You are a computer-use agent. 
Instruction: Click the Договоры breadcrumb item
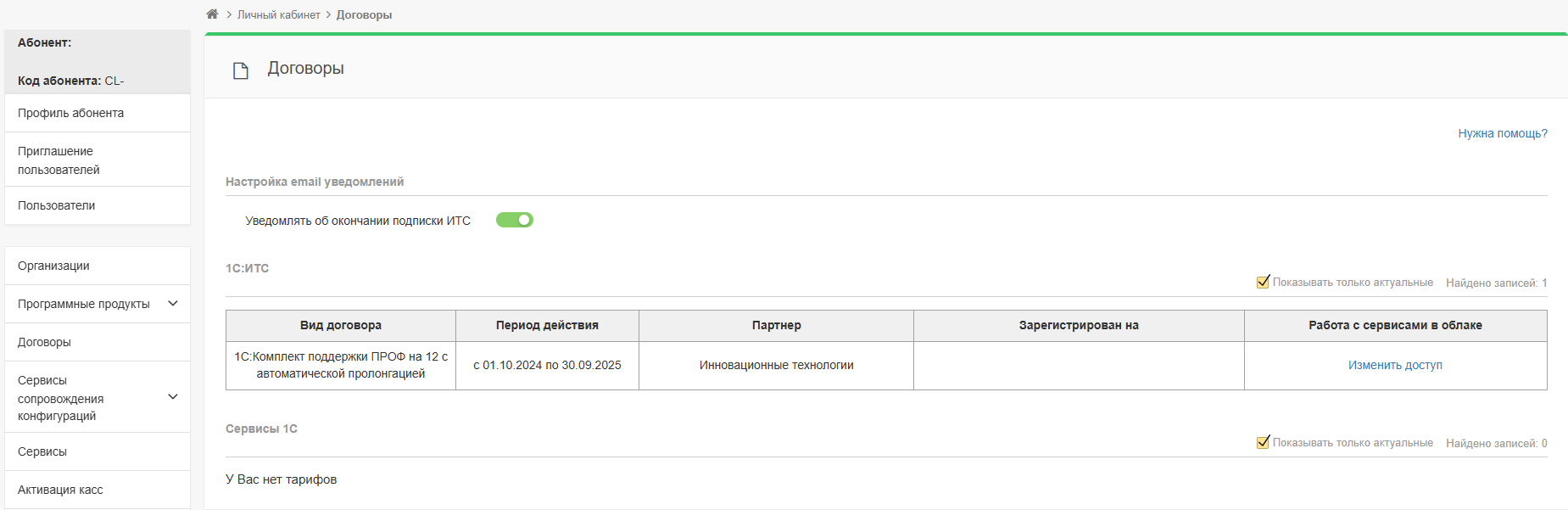[364, 14]
